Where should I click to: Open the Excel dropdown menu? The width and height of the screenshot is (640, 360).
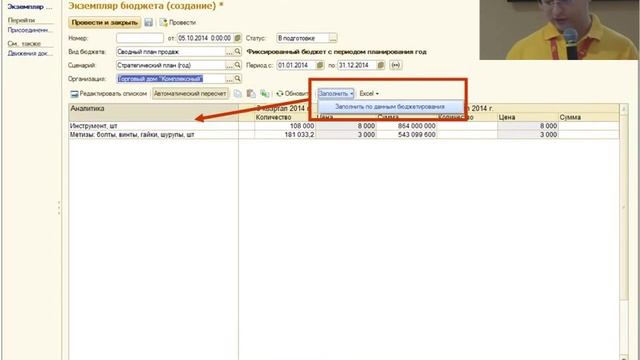pos(369,93)
